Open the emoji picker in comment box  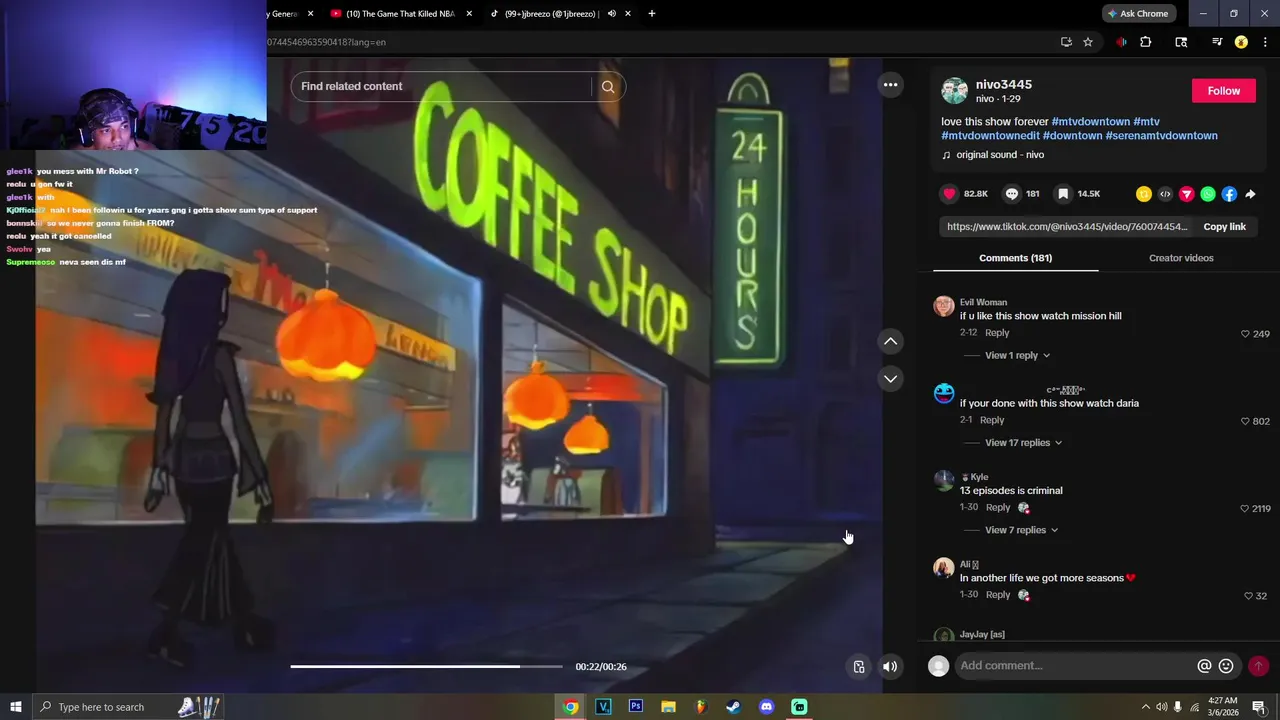(1226, 666)
